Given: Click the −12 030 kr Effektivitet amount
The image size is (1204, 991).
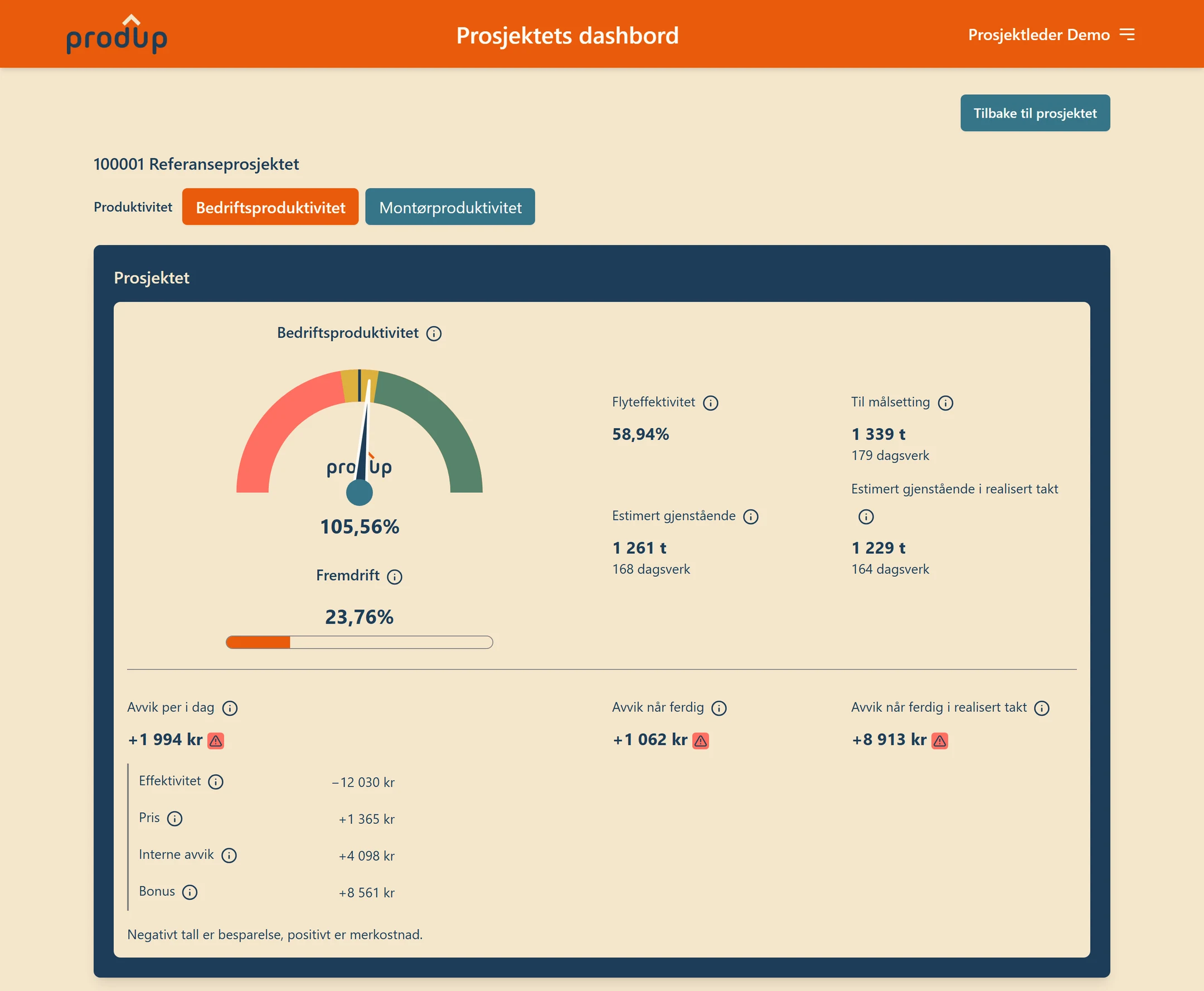Looking at the screenshot, I should pyautogui.click(x=363, y=782).
